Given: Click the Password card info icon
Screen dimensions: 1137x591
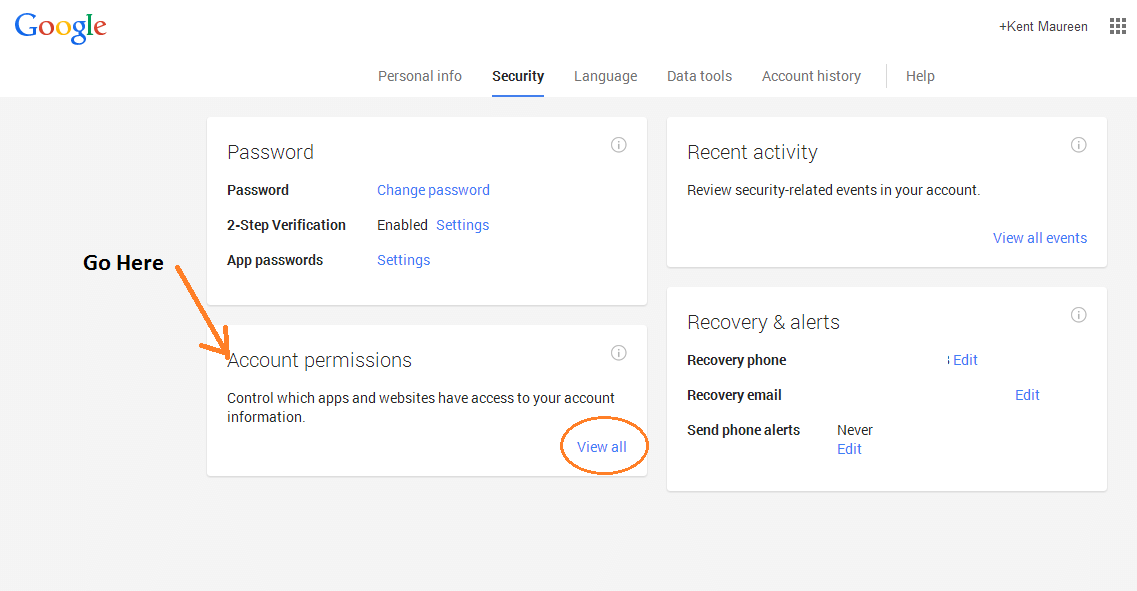Looking at the screenshot, I should [618, 145].
